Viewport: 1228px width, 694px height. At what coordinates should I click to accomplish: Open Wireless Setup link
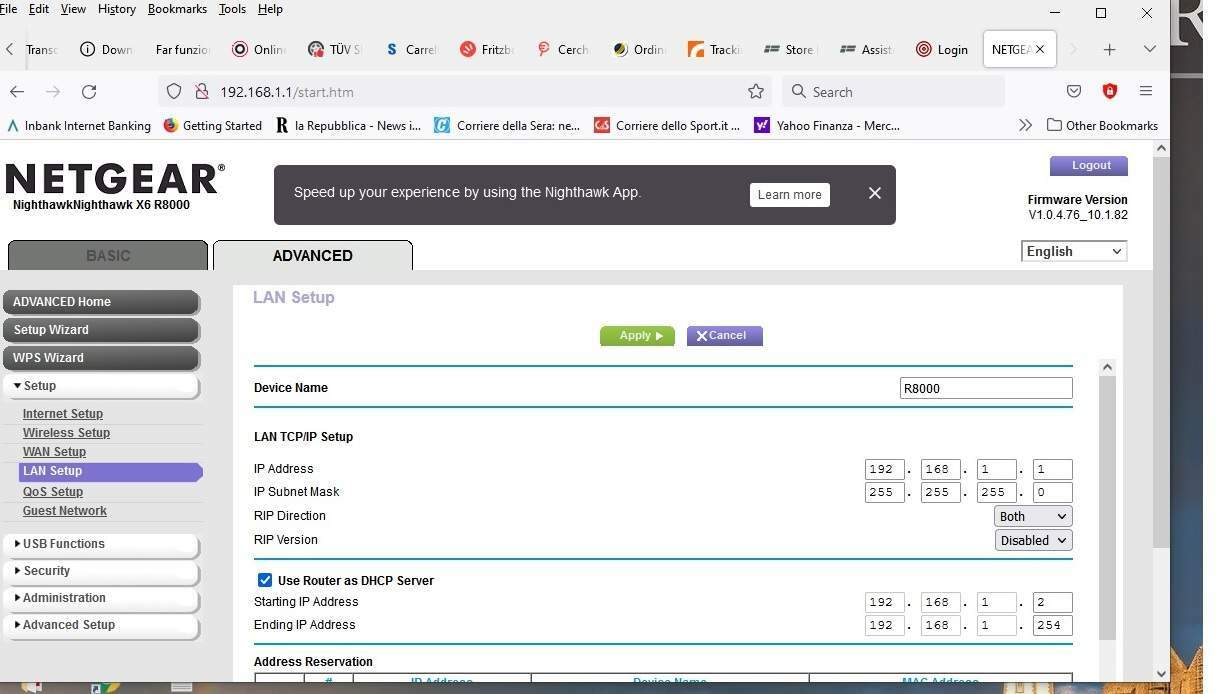tap(66, 433)
